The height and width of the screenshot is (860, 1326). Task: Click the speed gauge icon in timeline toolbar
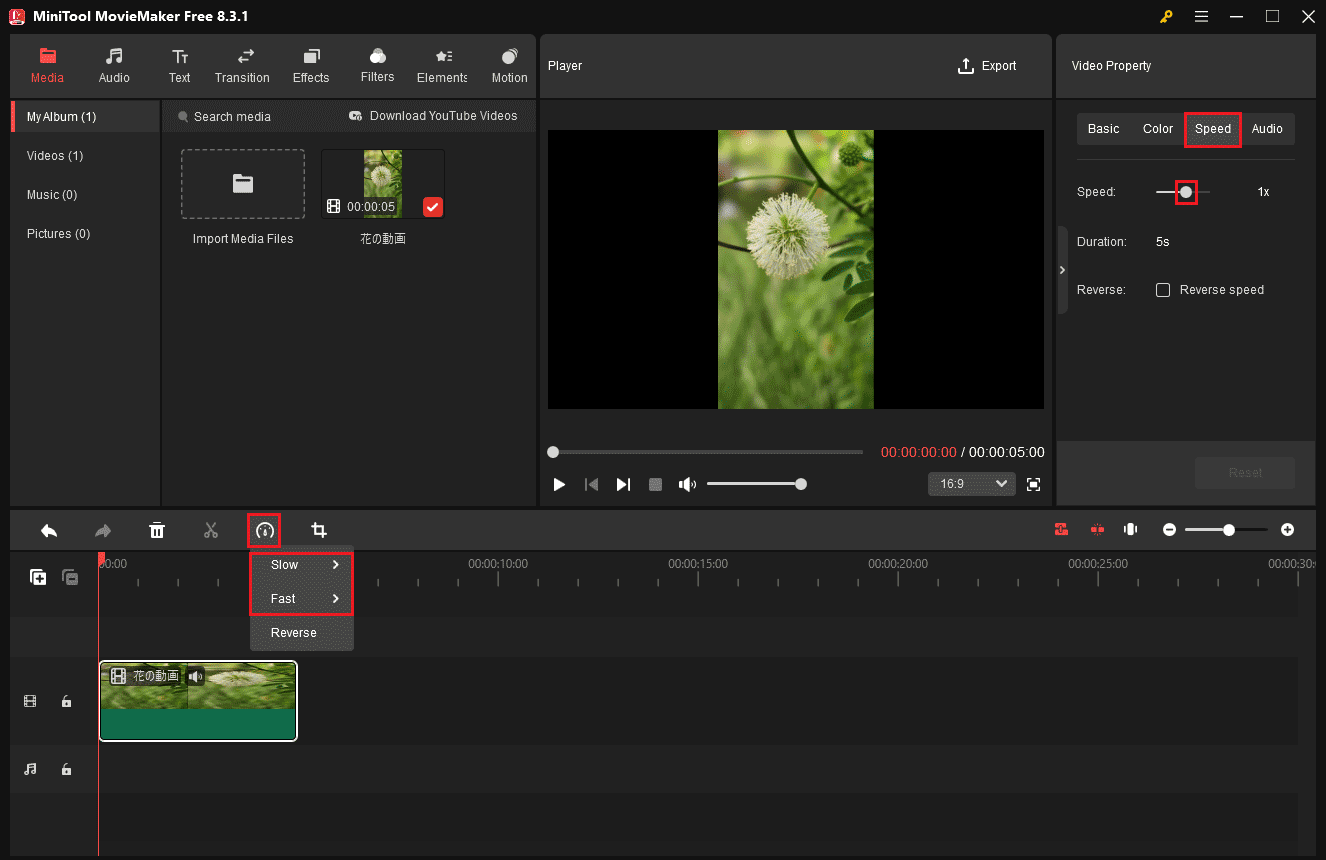point(264,530)
